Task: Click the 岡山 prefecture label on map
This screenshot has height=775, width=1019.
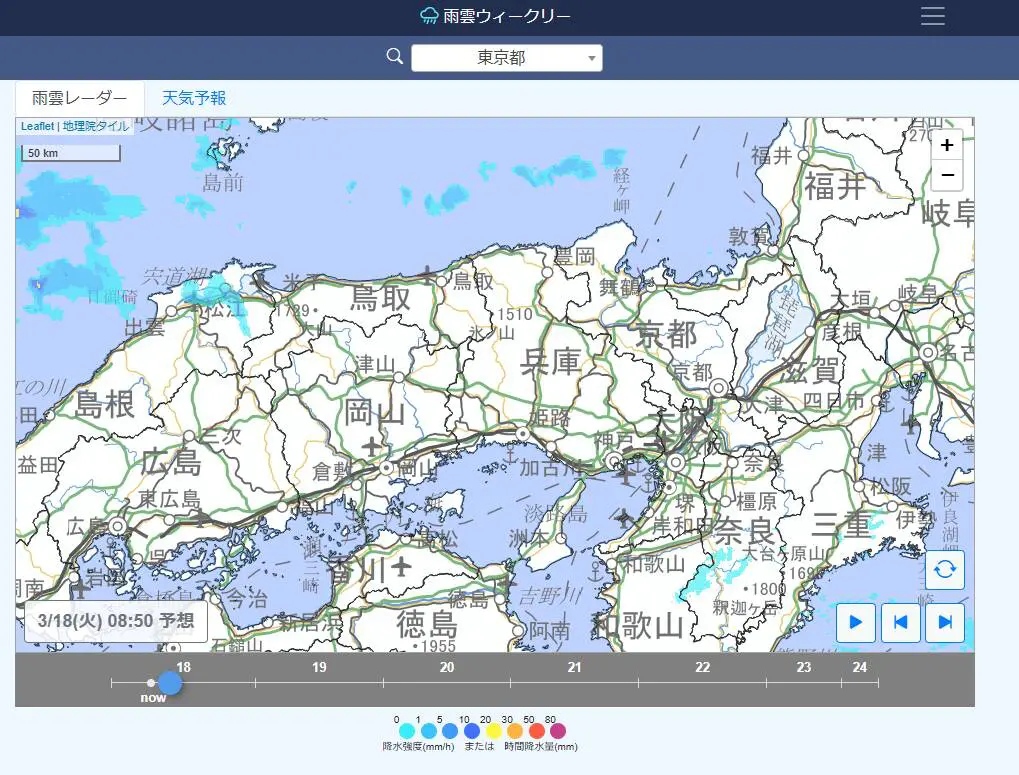Action: 374,413
